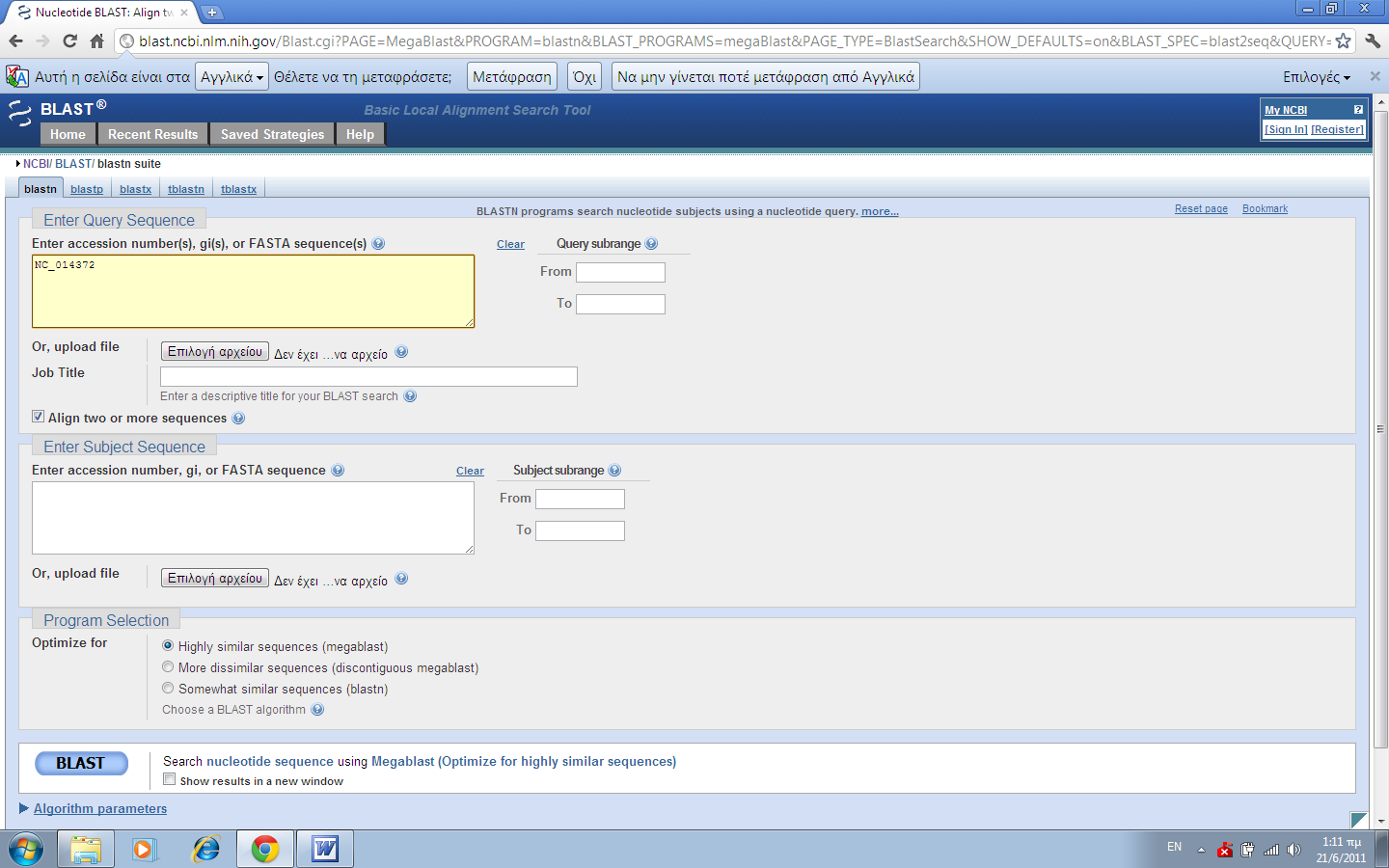The width and height of the screenshot is (1389, 868).
Task: Click Query subrange From field
Action: pos(620,273)
